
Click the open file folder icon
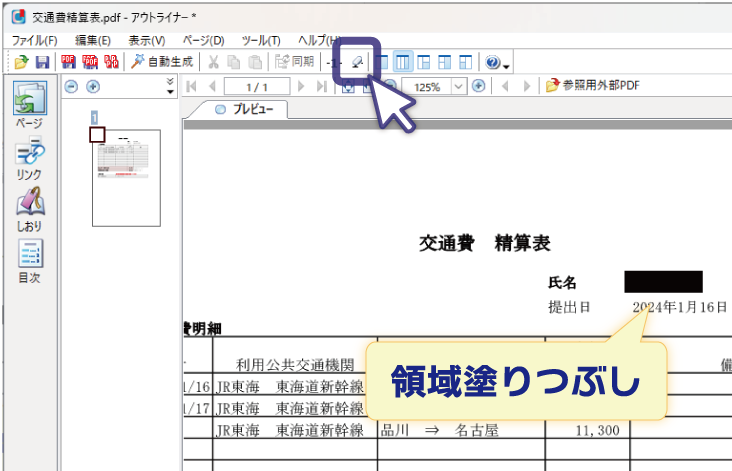20,62
